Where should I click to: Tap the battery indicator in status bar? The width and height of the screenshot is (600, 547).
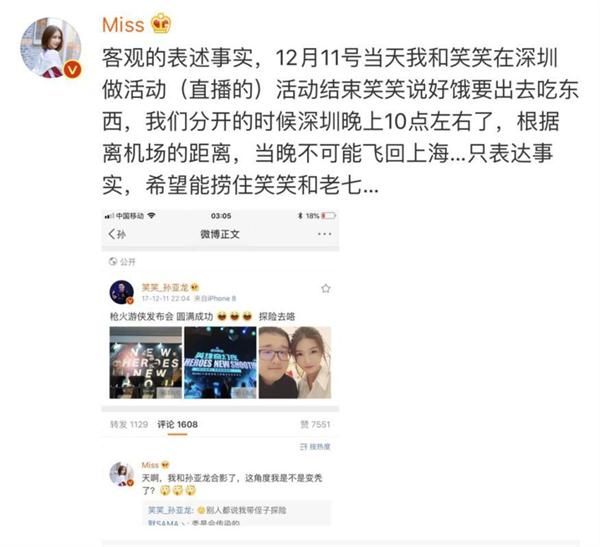click(328, 216)
